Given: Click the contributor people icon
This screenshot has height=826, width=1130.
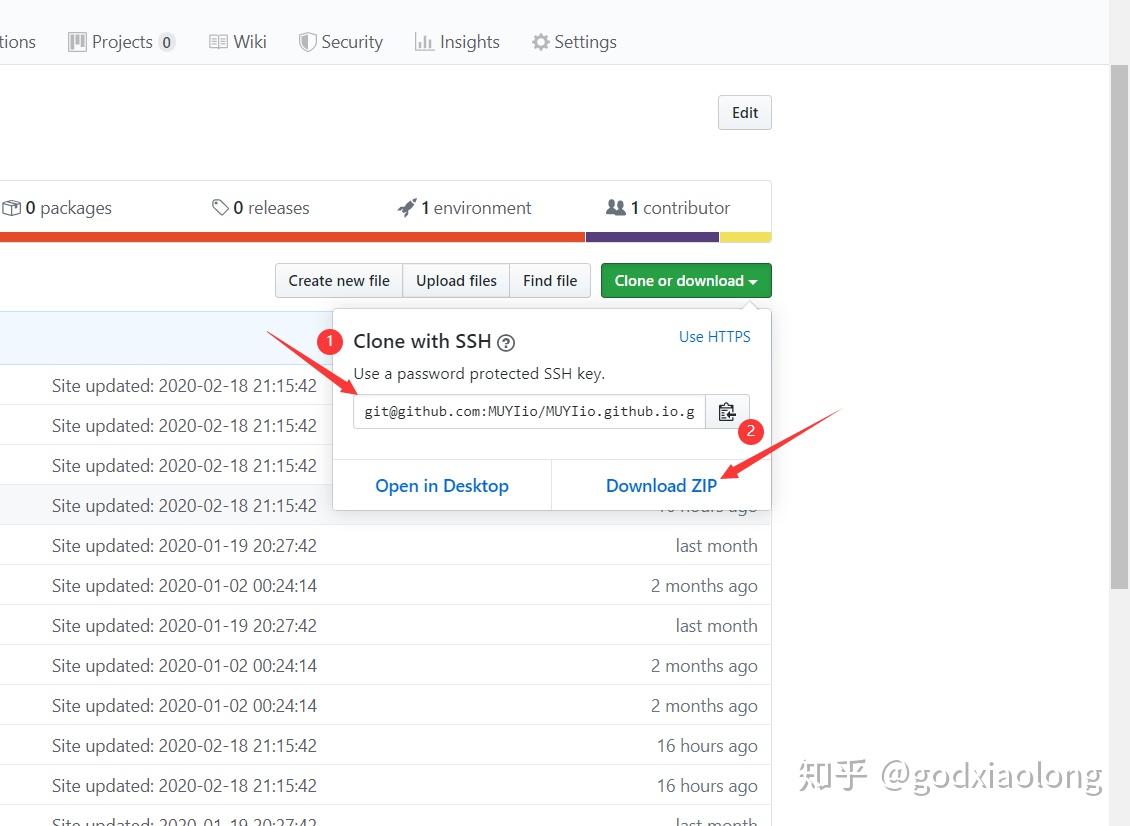Looking at the screenshot, I should pos(617,207).
